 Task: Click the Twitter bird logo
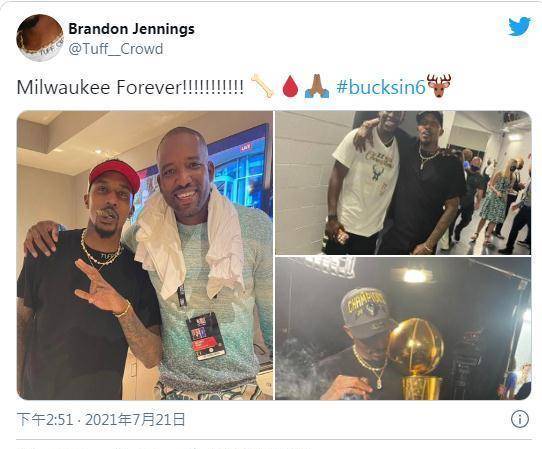(519, 27)
